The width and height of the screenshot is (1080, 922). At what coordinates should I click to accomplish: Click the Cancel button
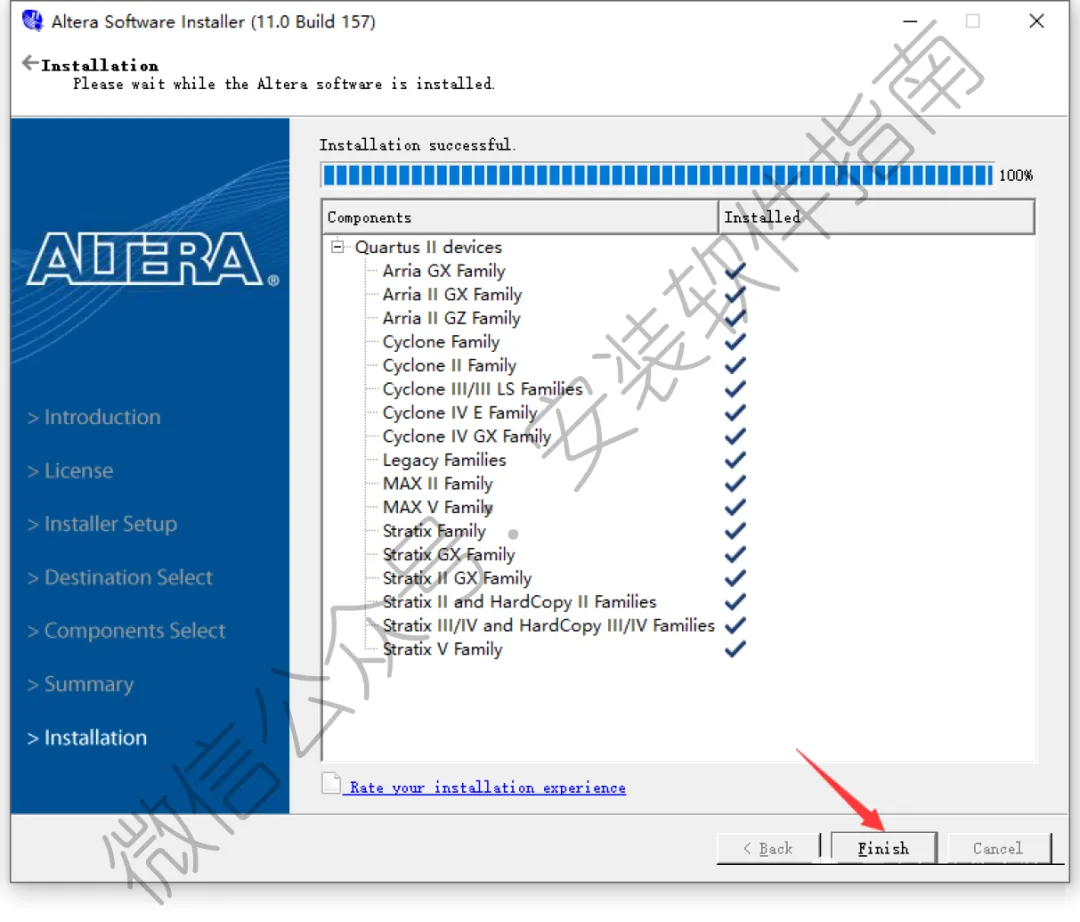click(x=999, y=848)
